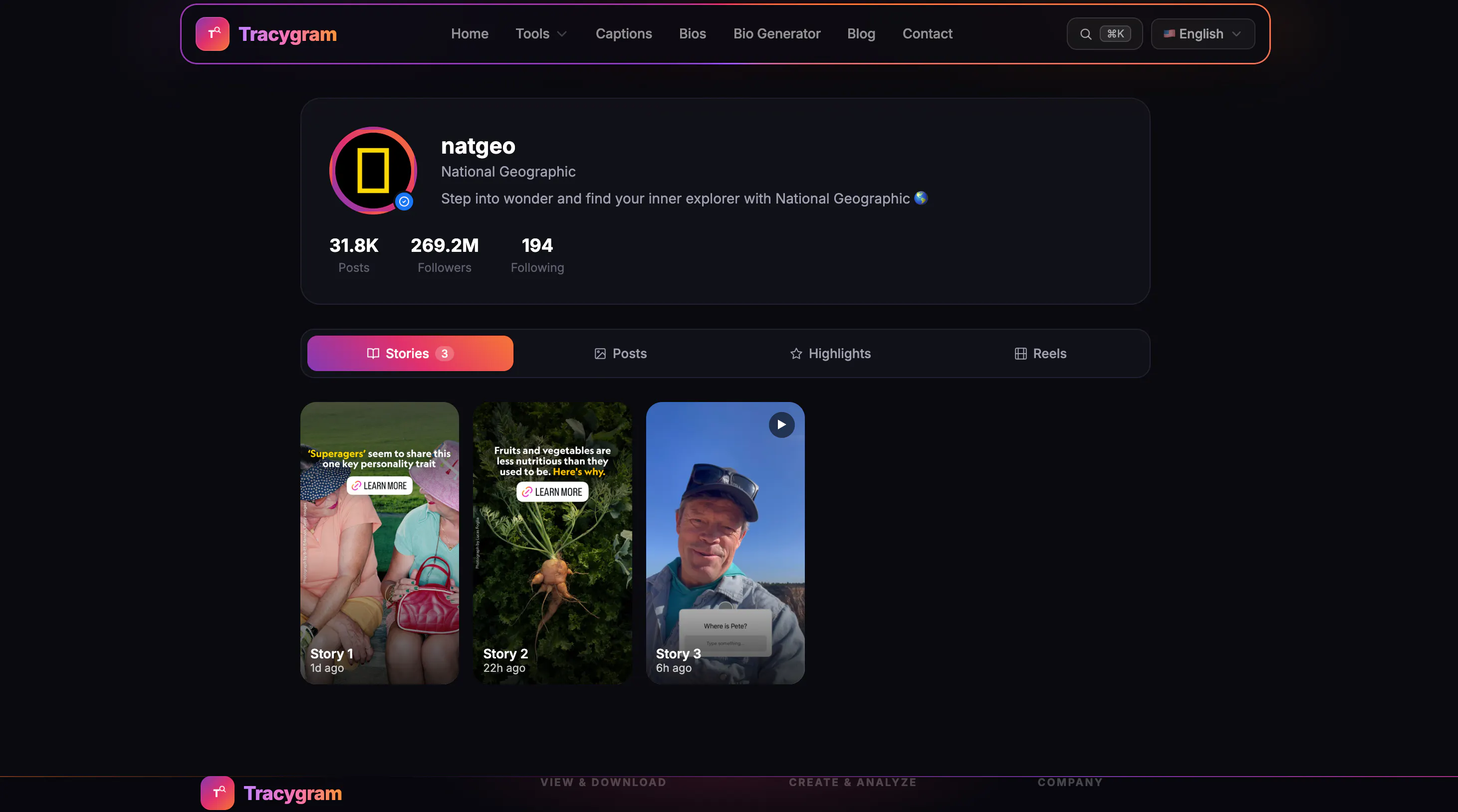Visit the Blog
Viewport: 1458px width, 812px height.
click(861, 34)
